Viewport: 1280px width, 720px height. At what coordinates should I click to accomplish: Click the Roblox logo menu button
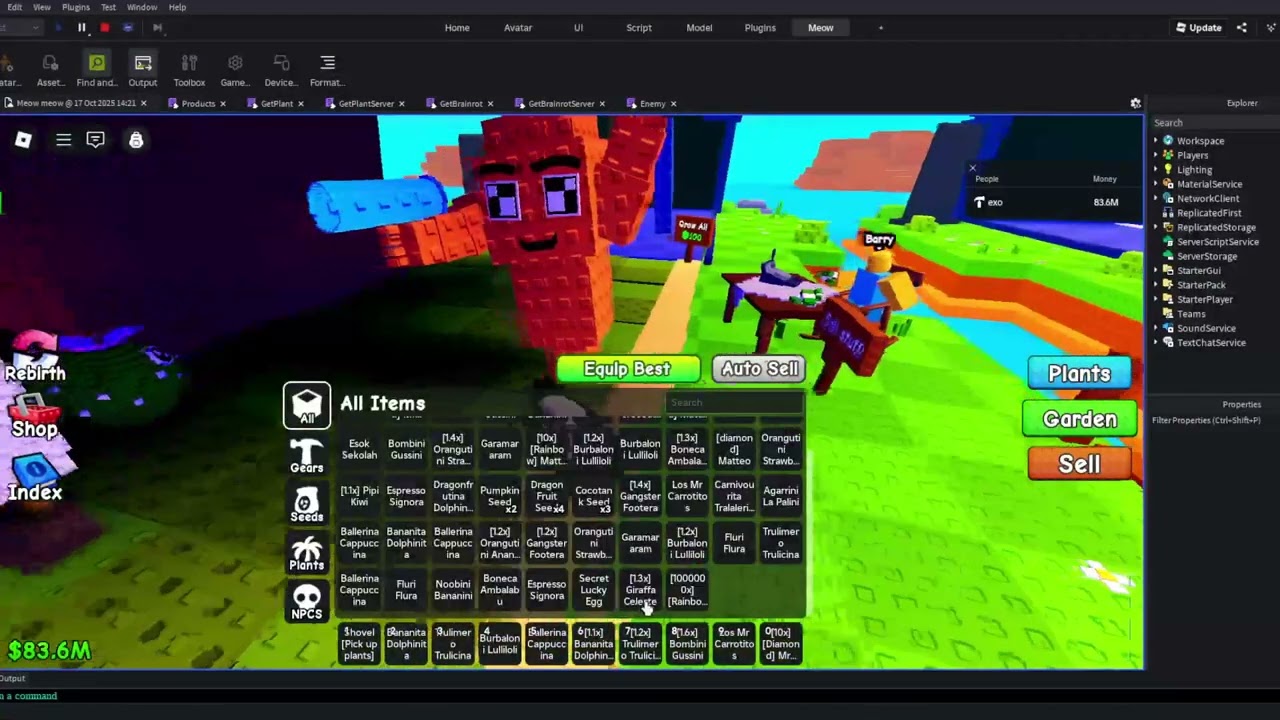pos(23,141)
